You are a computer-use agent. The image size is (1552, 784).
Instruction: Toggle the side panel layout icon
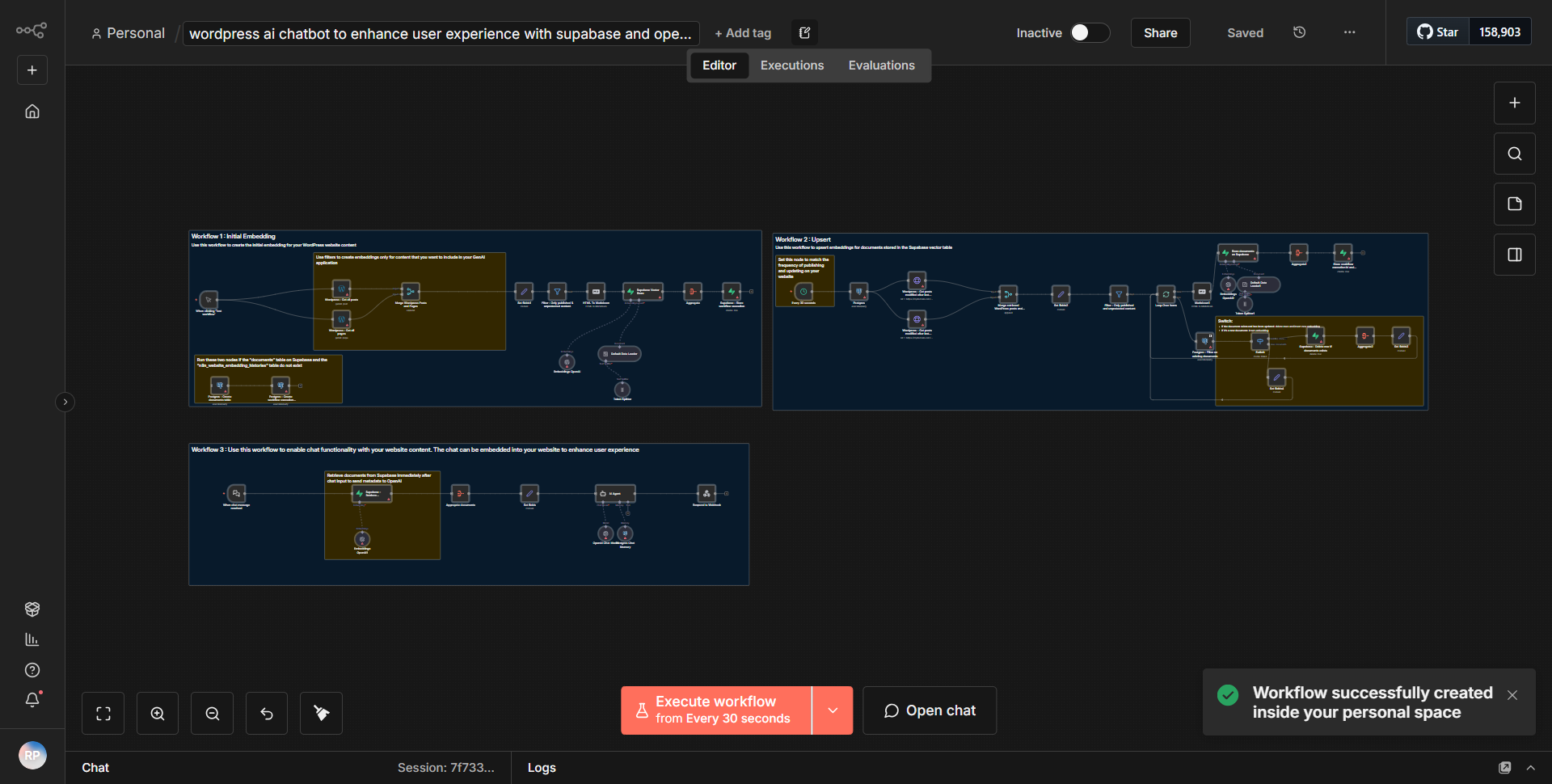point(1514,255)
